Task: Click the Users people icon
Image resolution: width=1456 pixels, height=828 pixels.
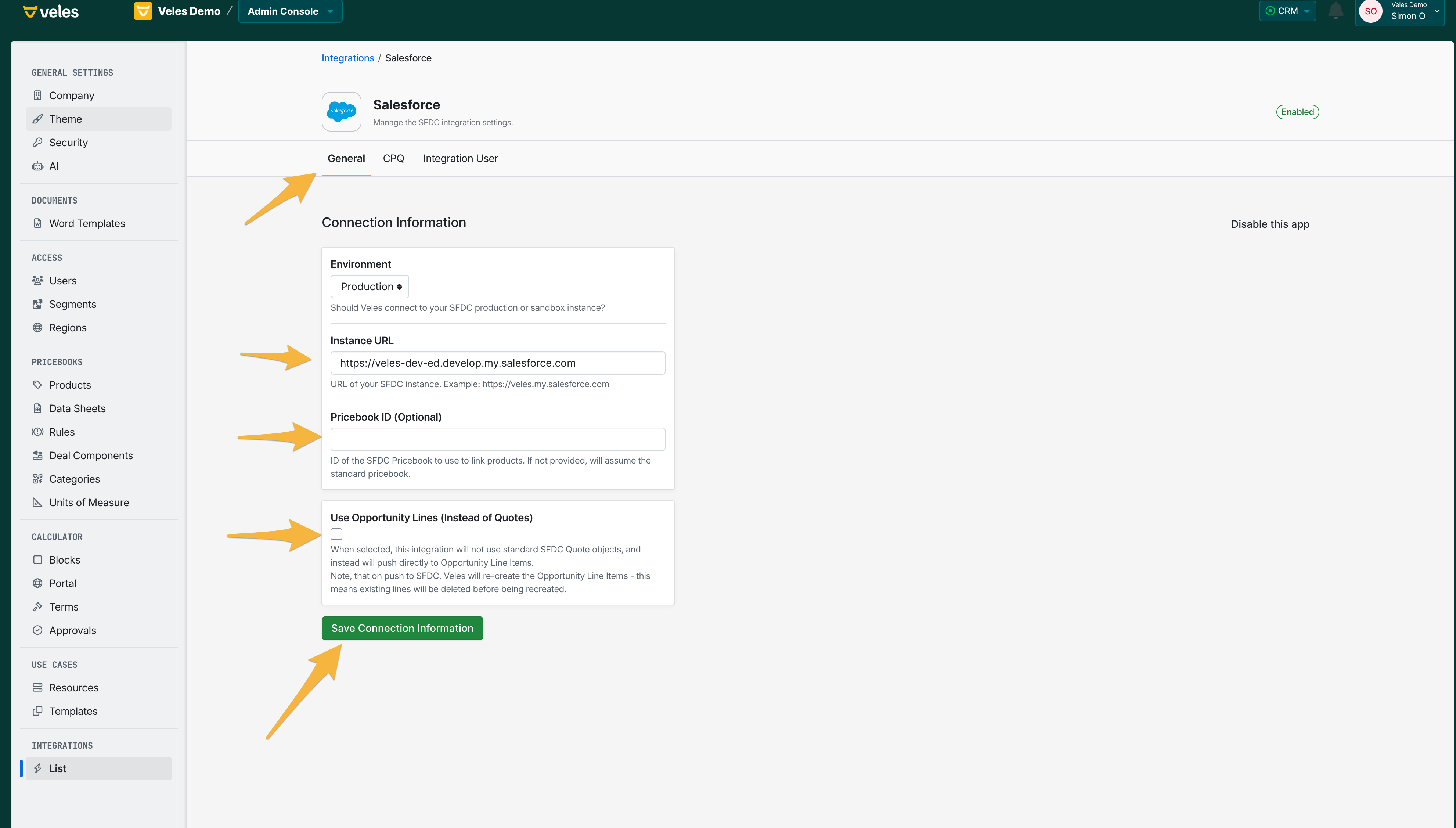Action: [37, 280]
